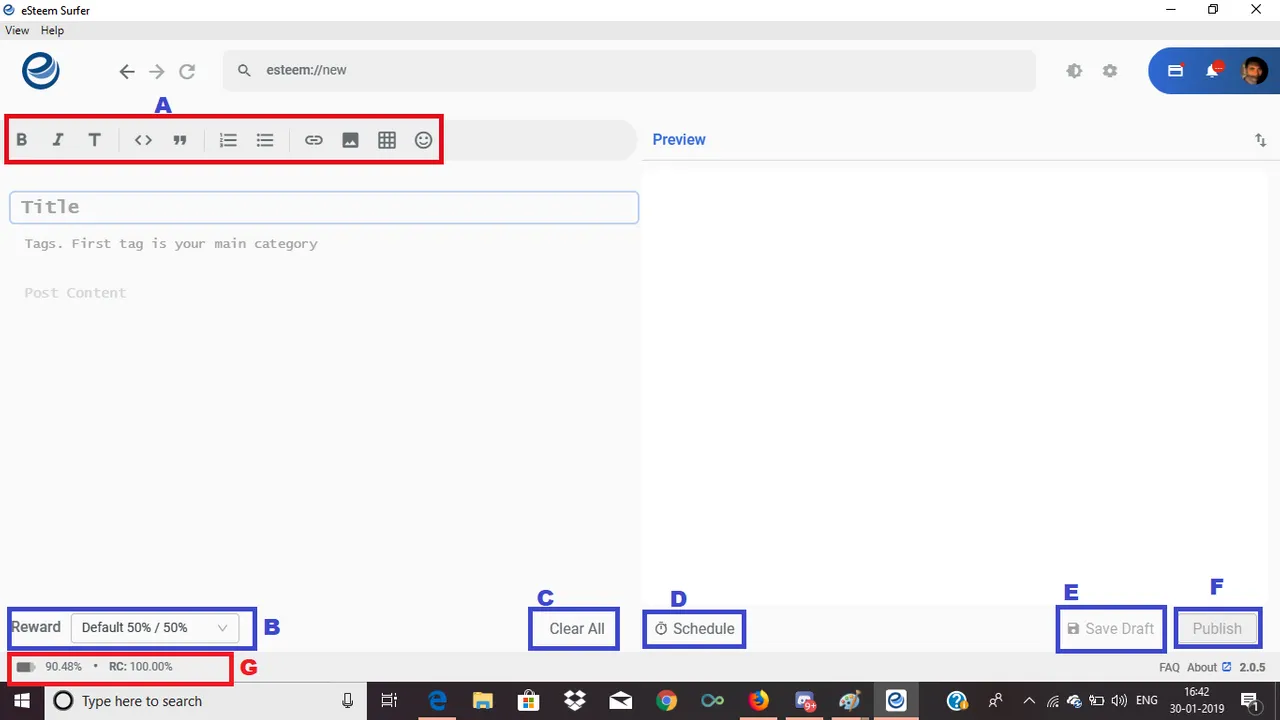1280x720 pixels.
Task: Focus the Title input field
Action: pos(324,207)
